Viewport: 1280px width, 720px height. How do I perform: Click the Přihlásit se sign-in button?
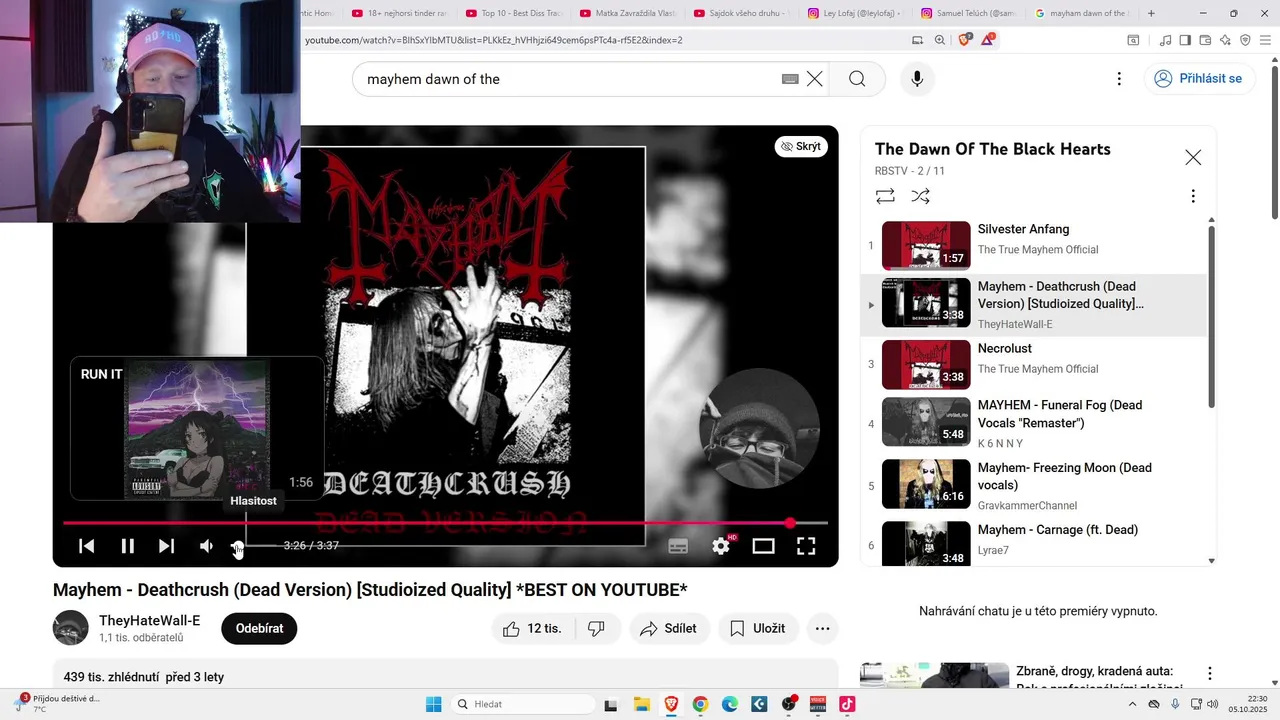point(1199,79)
